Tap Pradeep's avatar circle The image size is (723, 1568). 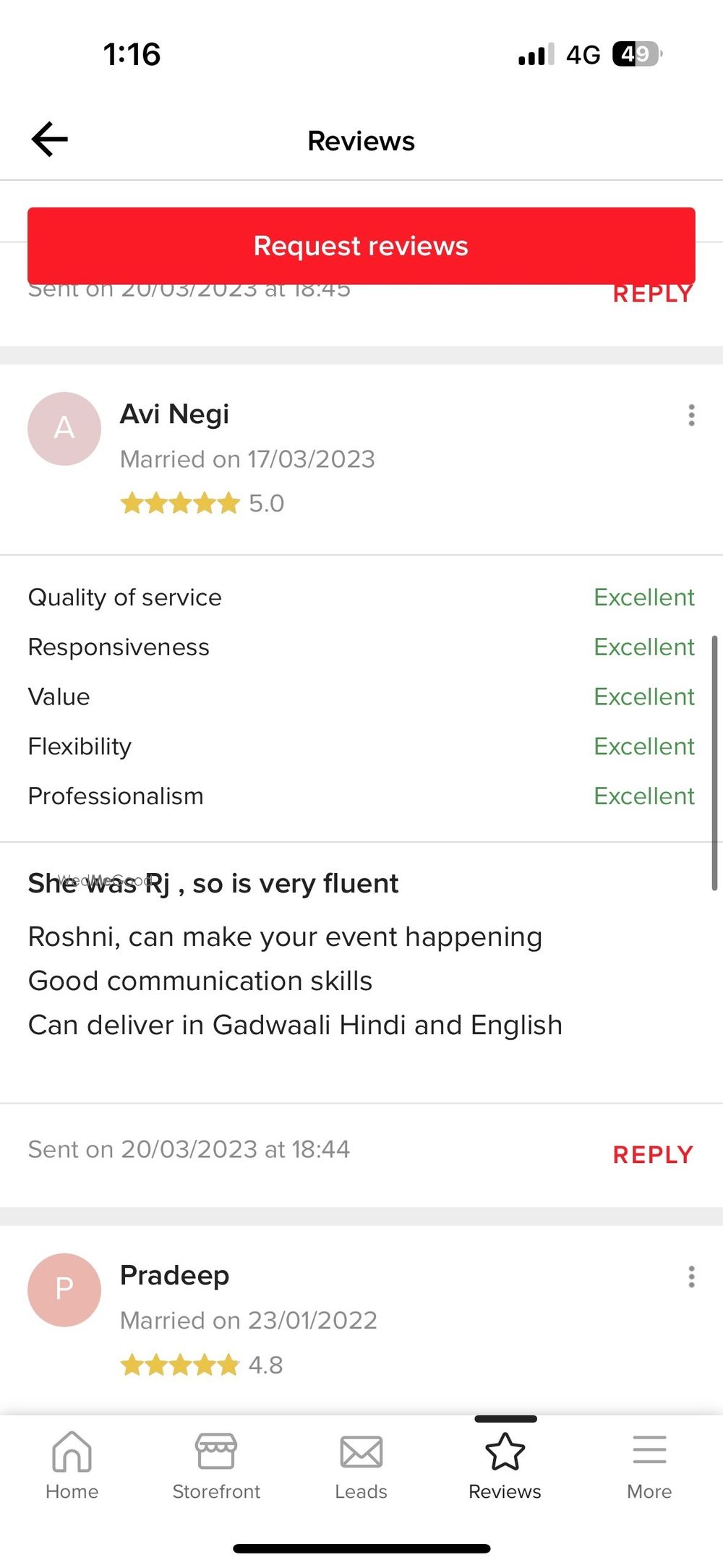64,1290
